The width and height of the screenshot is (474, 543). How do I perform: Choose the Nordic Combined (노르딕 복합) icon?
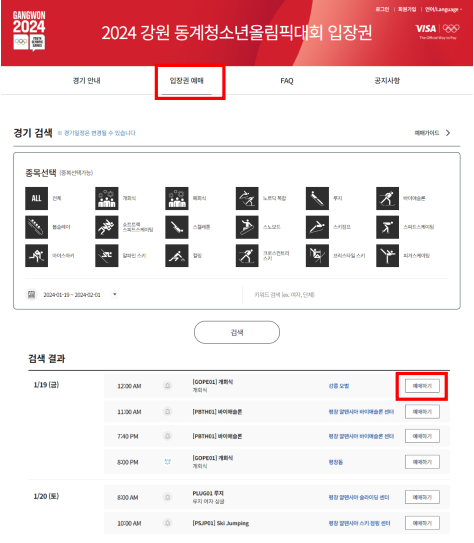coord(247,198)
